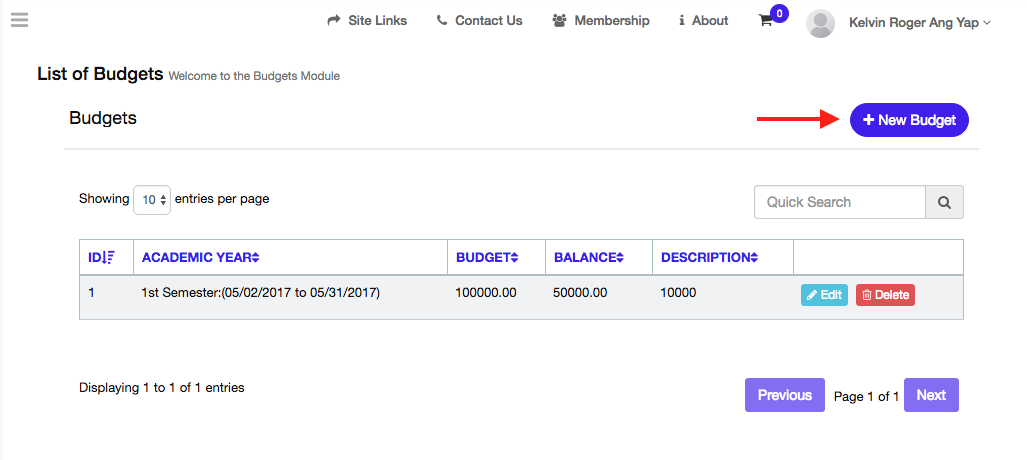The height and width of the screenshot is (460, 1027).
Task: Create a New Budget
Action: coord(909,120)
